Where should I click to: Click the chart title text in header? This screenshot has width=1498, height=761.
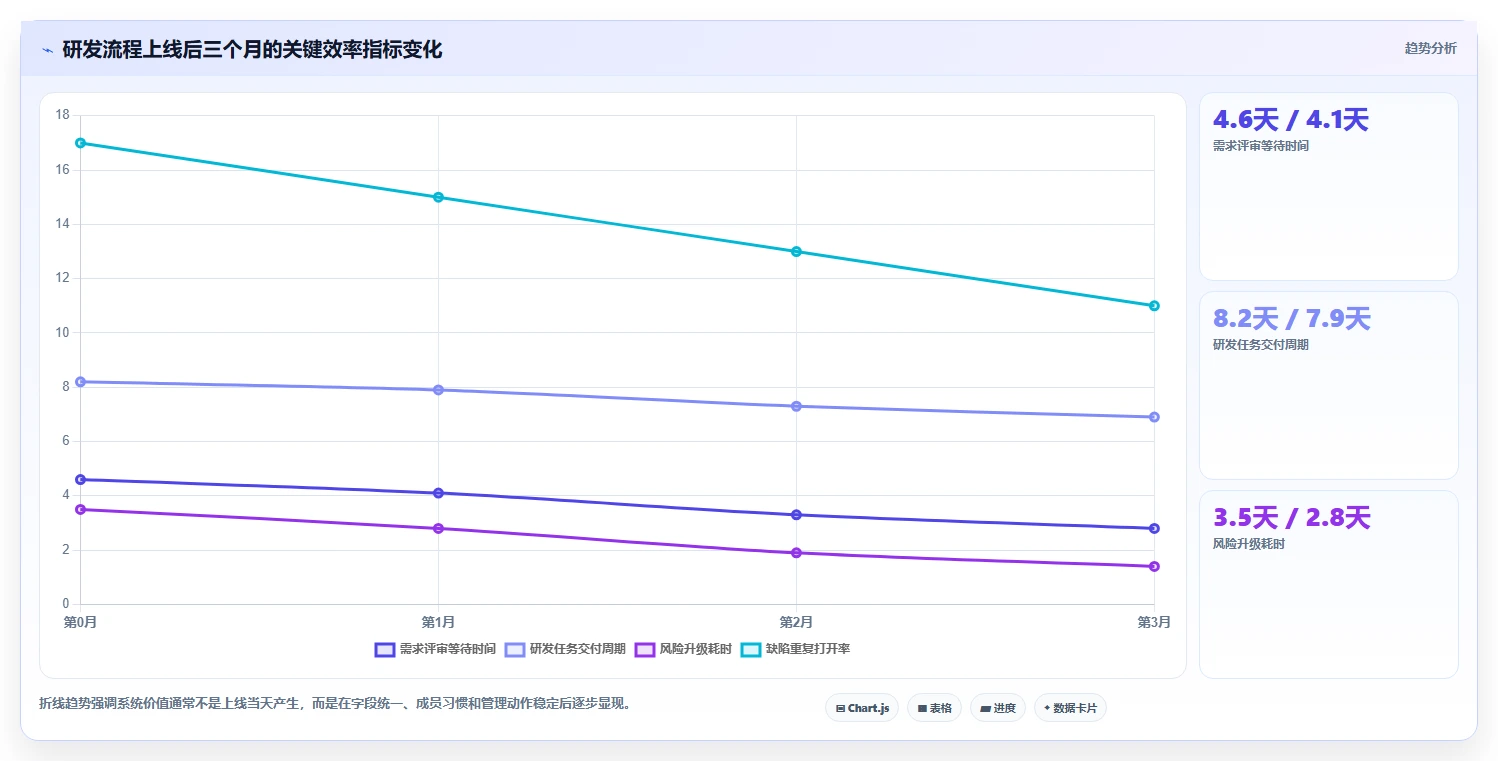click(x=252, y=50)
